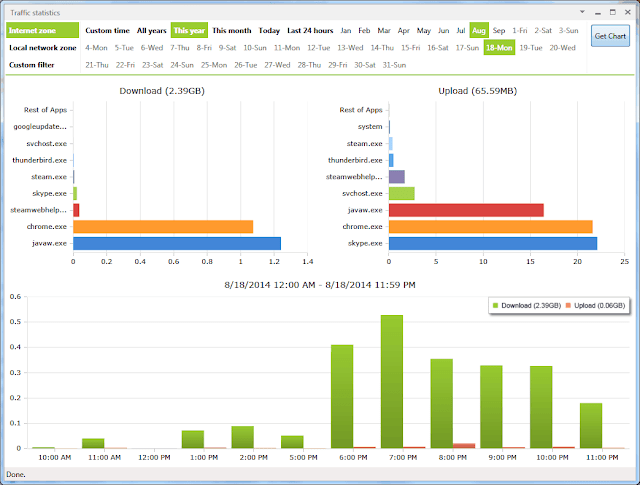
Task: Click the skype.exe blue upload bar
Action: click(x=493, y=243)
